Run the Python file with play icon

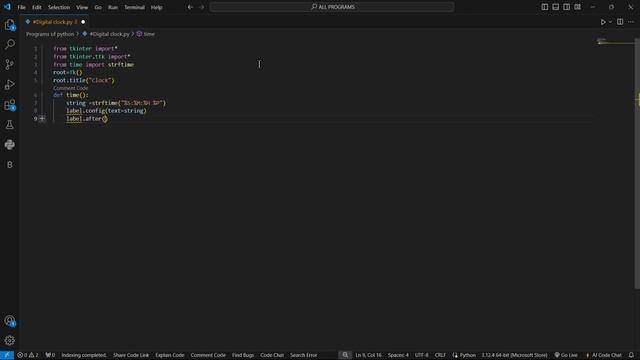tap(603, 22)
